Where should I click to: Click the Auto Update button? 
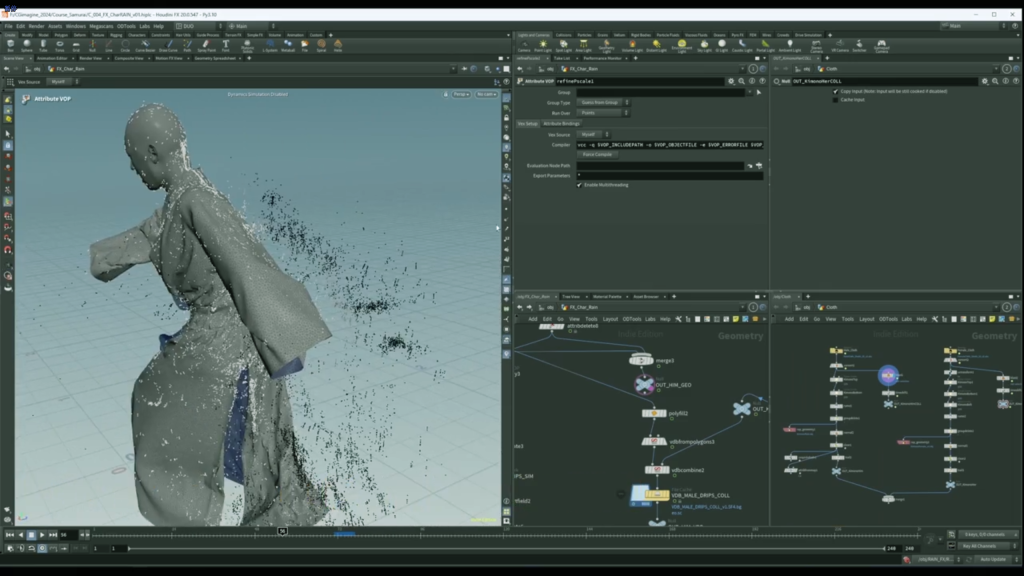coord(993,560)
